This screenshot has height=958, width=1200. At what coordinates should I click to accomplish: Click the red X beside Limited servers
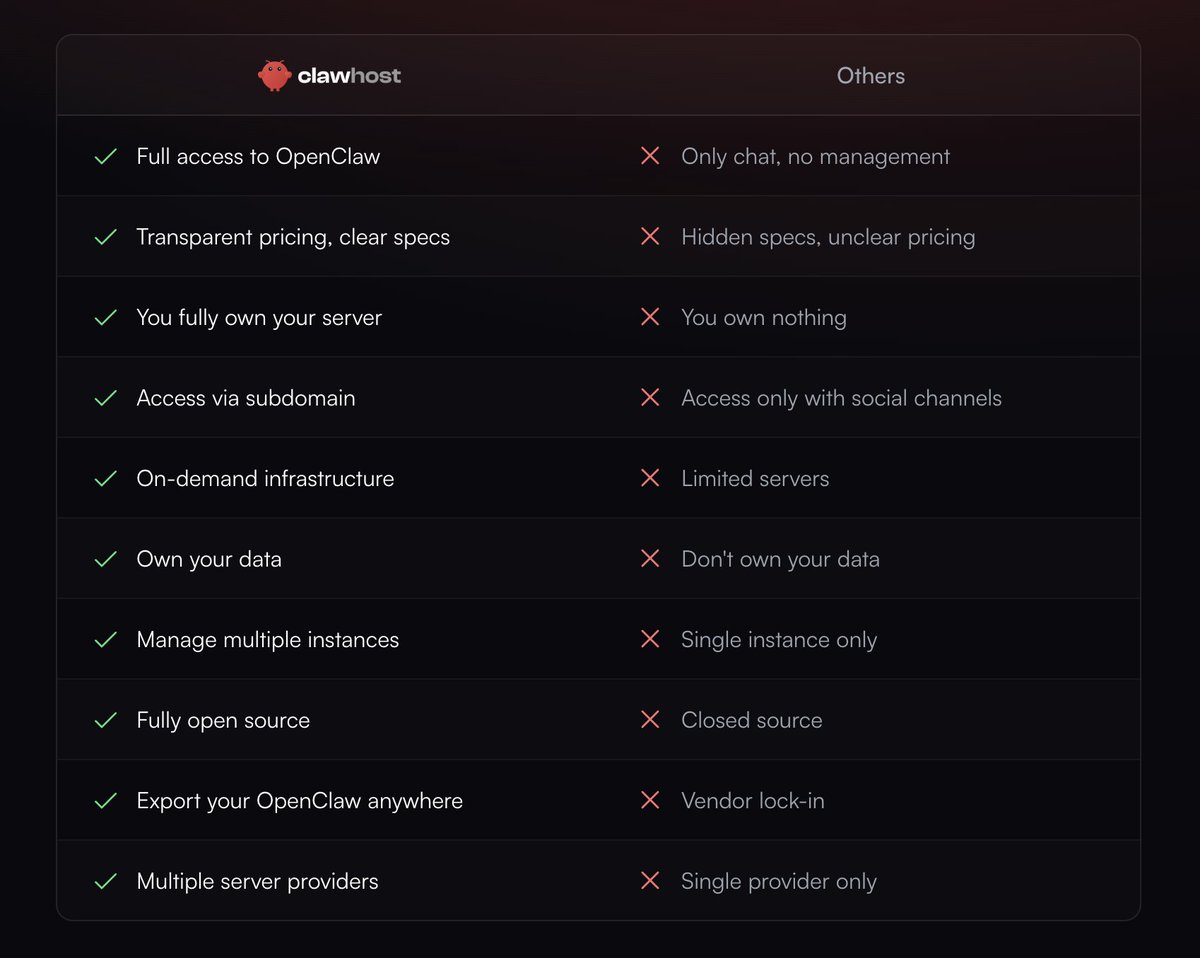click(650, 479)
